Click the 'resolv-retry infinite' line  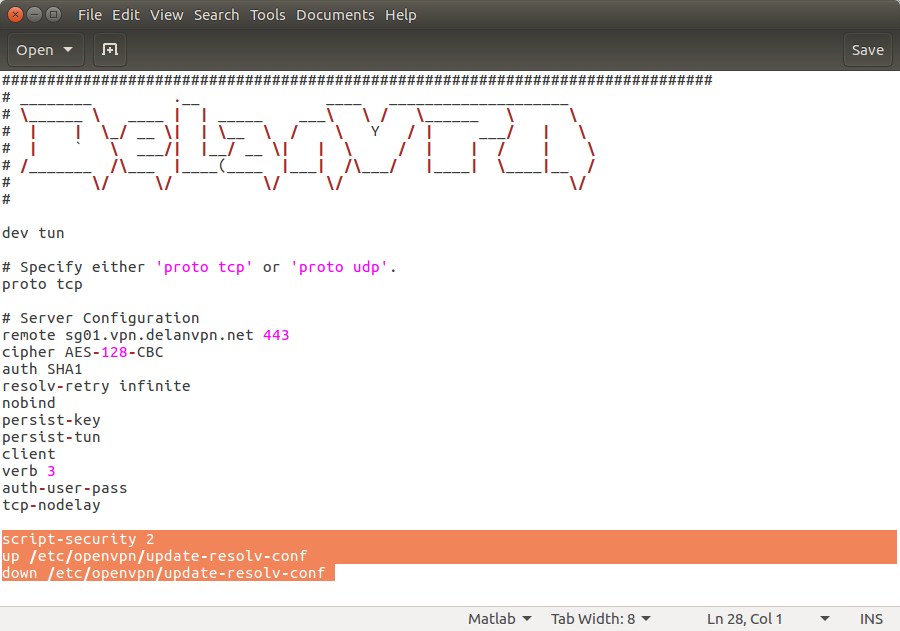(x=96, y=386)
